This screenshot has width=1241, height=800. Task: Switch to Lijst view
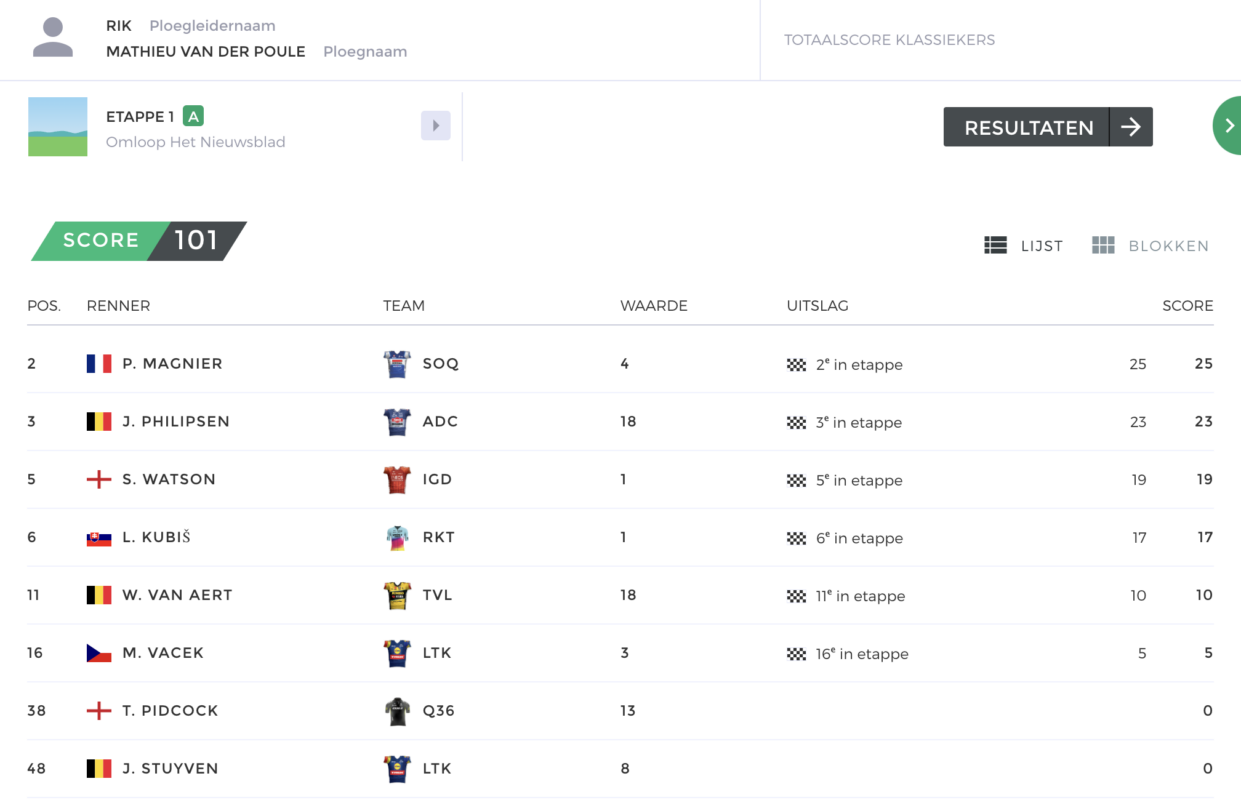(1023, 245)
